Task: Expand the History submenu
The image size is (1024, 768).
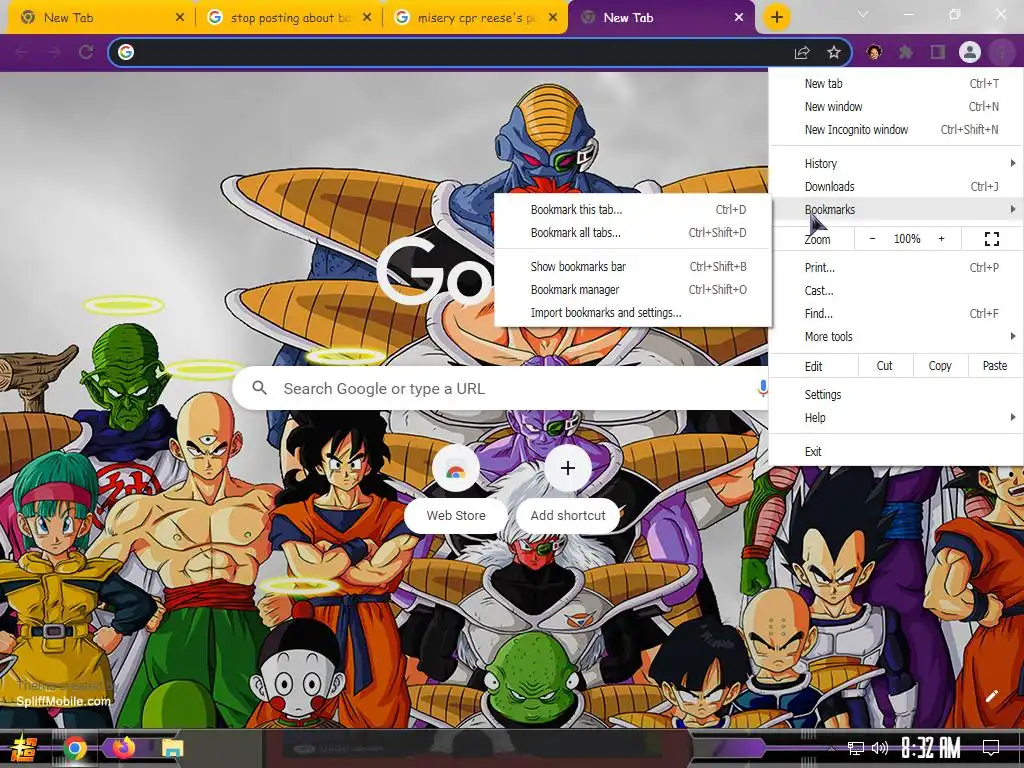Action: point(896,163)
